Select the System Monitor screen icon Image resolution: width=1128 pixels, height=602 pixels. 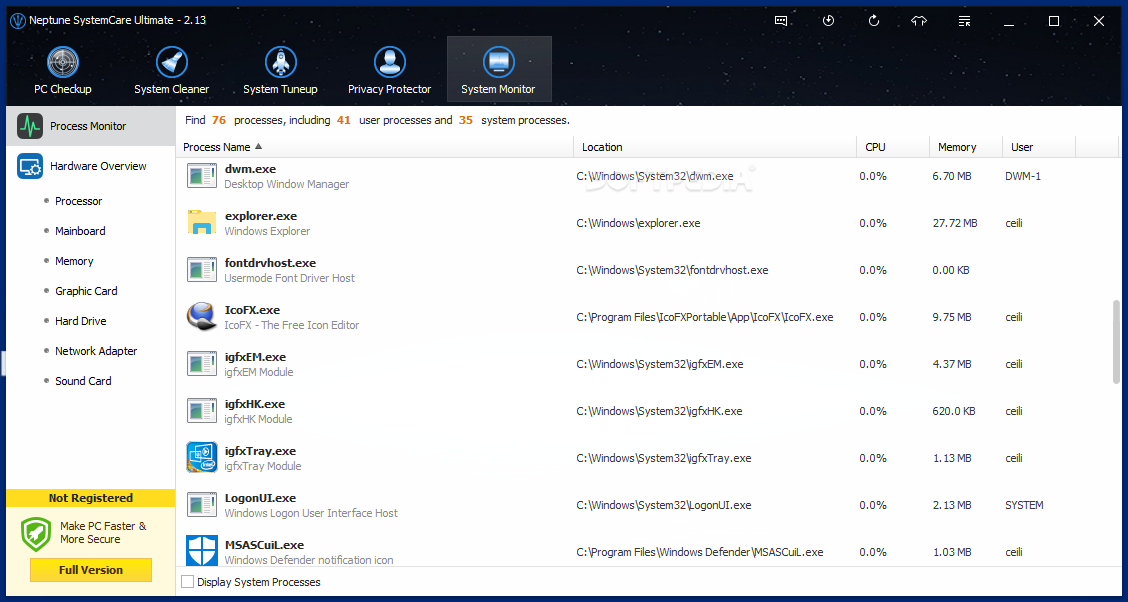[499, 63]
